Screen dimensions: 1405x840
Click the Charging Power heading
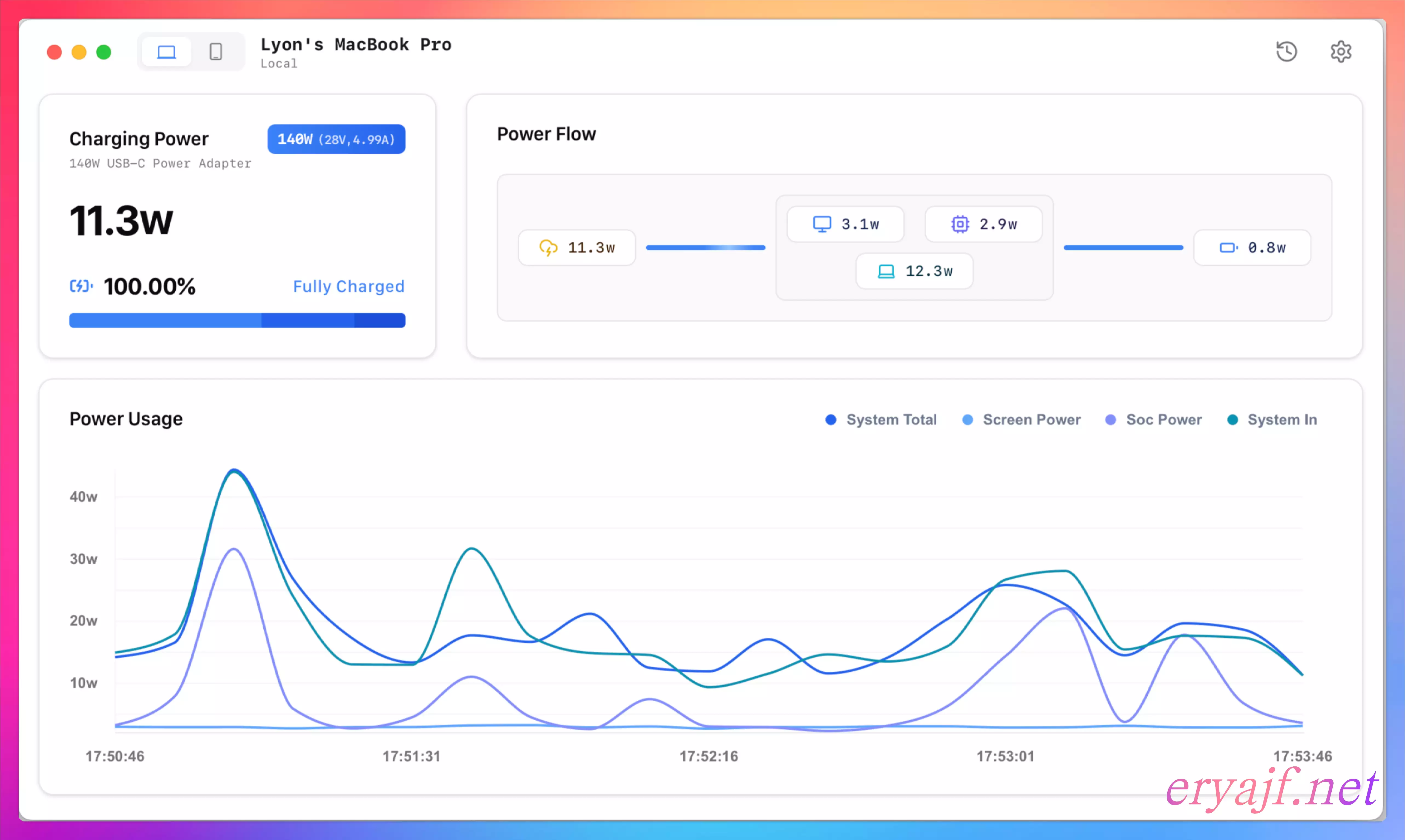pyautogui.click(x=139, y=139)
